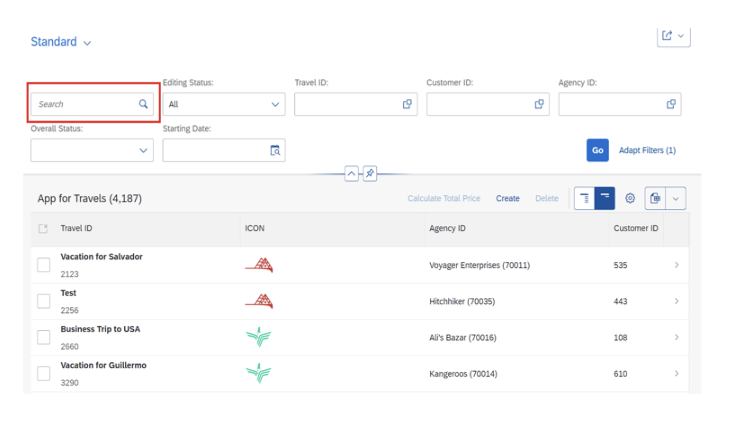Tick checkbox for Business Trip to USA
756x430 pixels.
[x=43, y=337]
